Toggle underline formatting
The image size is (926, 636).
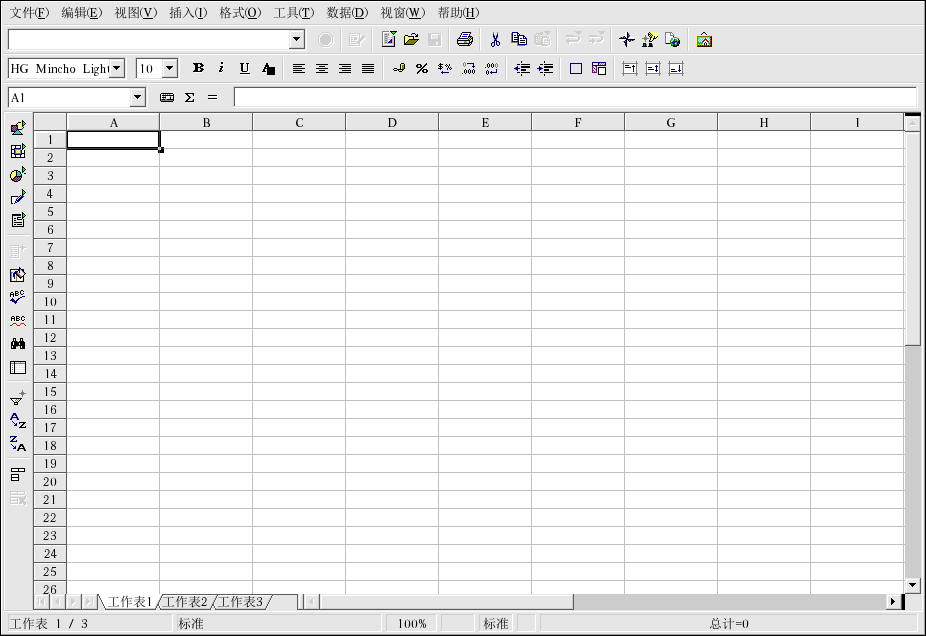tap(244, 69)
